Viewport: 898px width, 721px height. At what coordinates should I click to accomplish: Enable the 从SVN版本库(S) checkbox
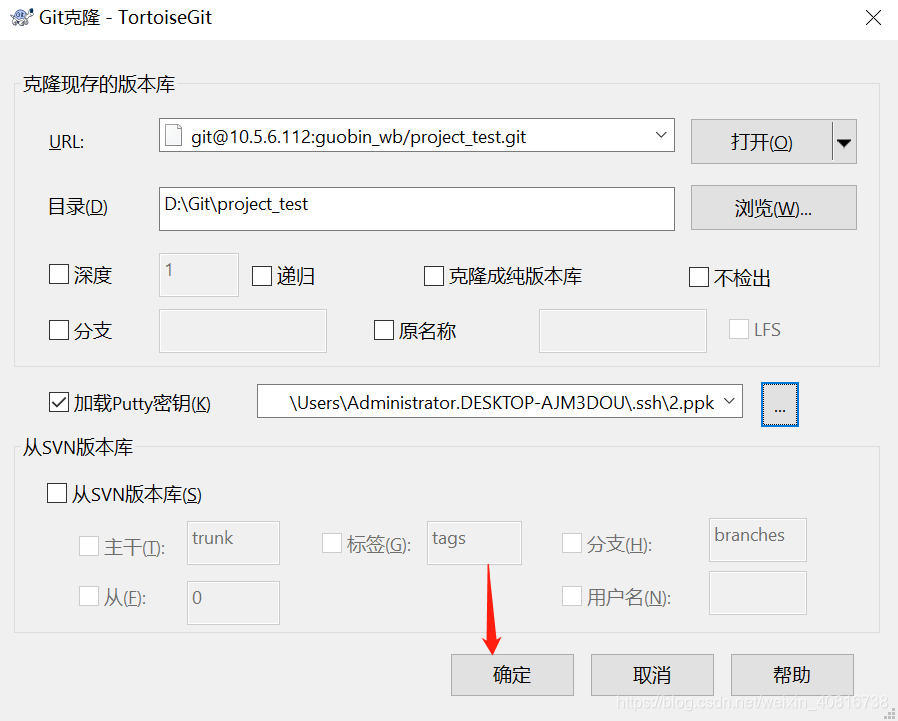click(x=57, y=493)
